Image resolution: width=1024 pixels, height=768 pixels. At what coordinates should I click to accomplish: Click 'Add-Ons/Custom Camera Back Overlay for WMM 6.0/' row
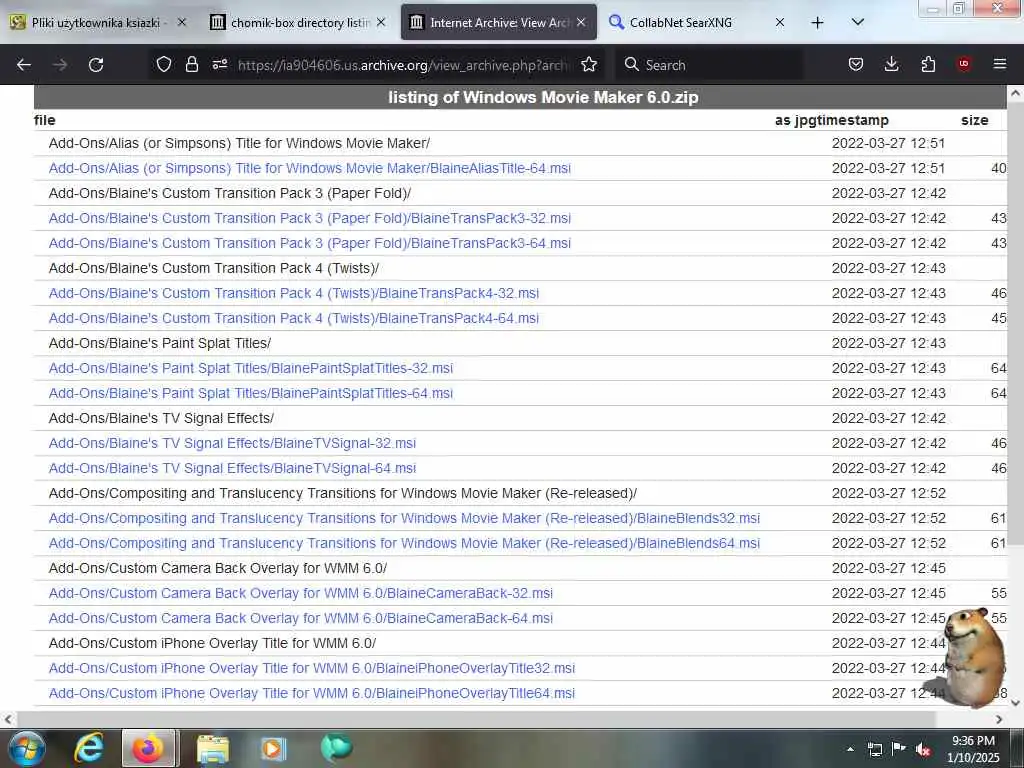click(x=520, y=568)
